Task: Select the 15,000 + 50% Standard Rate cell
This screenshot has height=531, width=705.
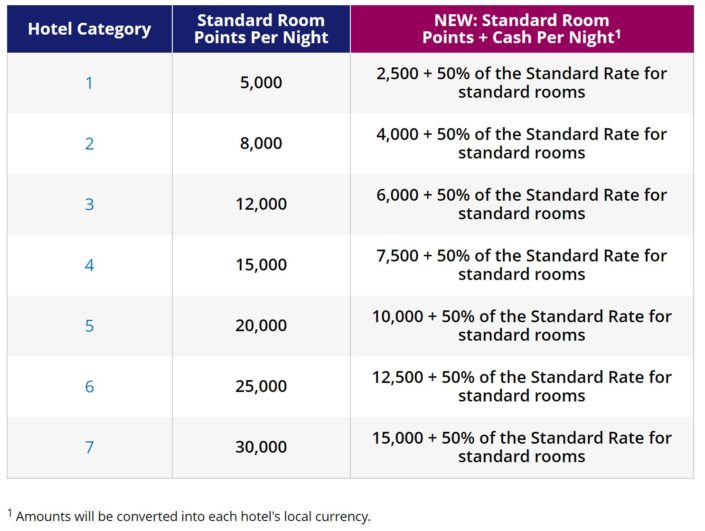Action: tap(521, 447)
